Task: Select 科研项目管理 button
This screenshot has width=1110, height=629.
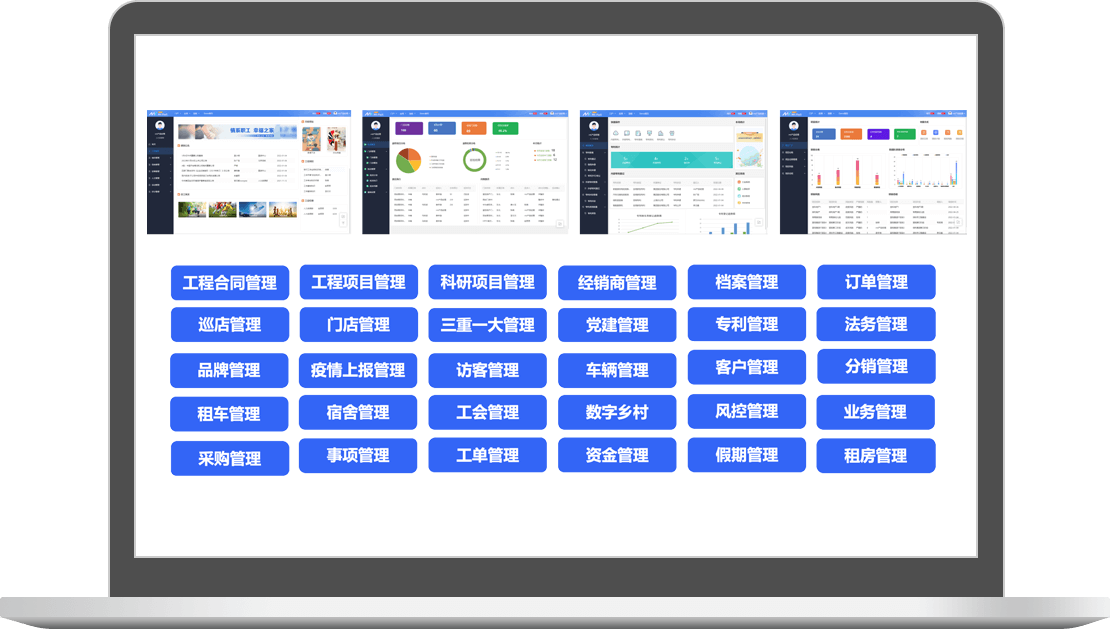Action: pyautogui.click(x=487, y=283)
